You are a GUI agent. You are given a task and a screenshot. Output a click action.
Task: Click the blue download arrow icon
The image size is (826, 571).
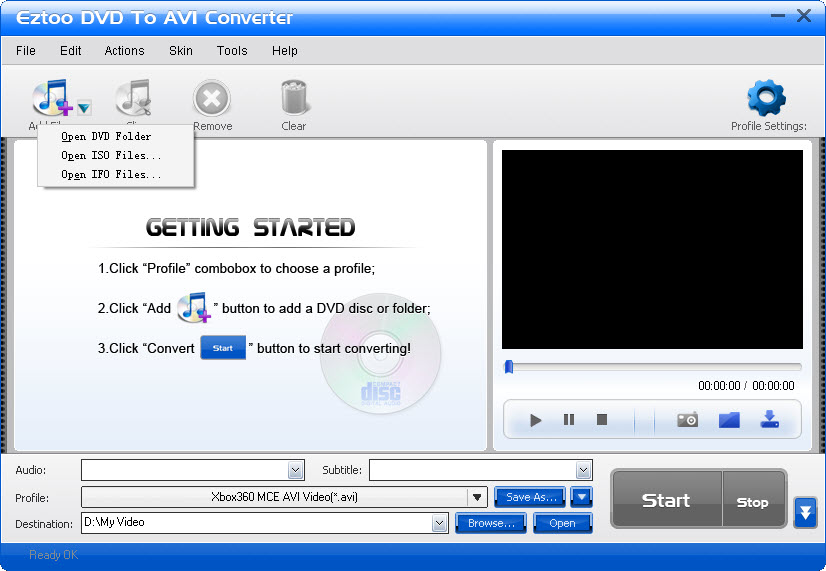tap(770, 419)
